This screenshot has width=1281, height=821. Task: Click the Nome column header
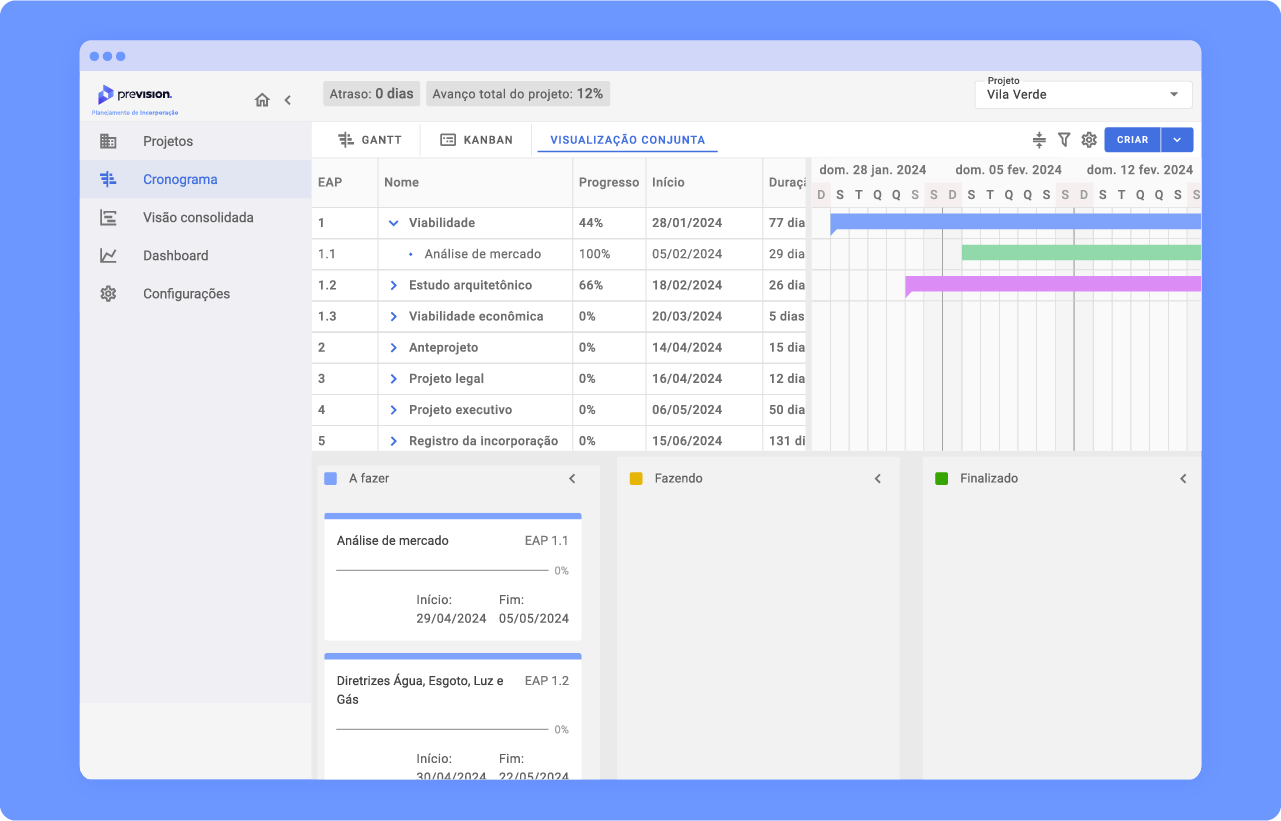click(475, 182)
